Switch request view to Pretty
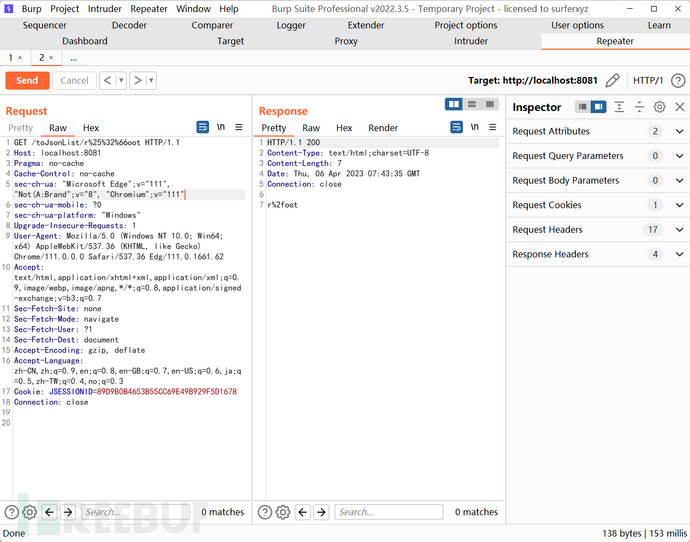The height and width of the screenshot is (542, 690). click(21, 128)
